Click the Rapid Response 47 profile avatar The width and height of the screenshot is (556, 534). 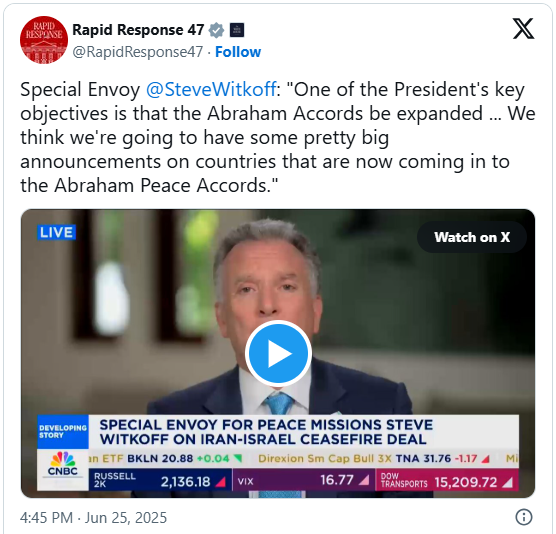(44, 40)
